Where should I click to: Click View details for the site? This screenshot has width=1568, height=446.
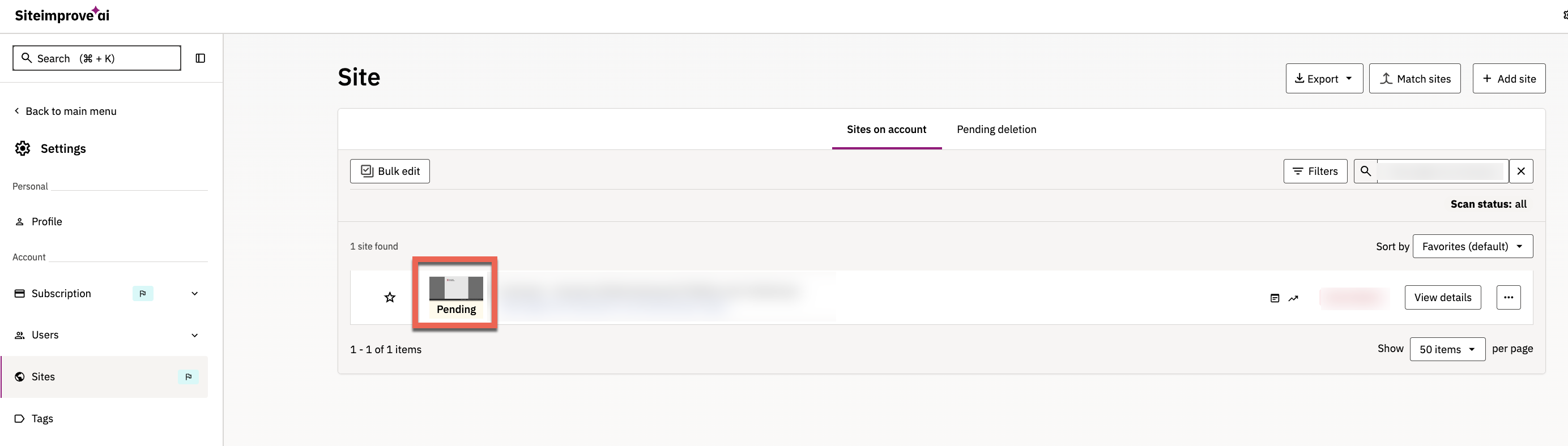[1443, 298]
